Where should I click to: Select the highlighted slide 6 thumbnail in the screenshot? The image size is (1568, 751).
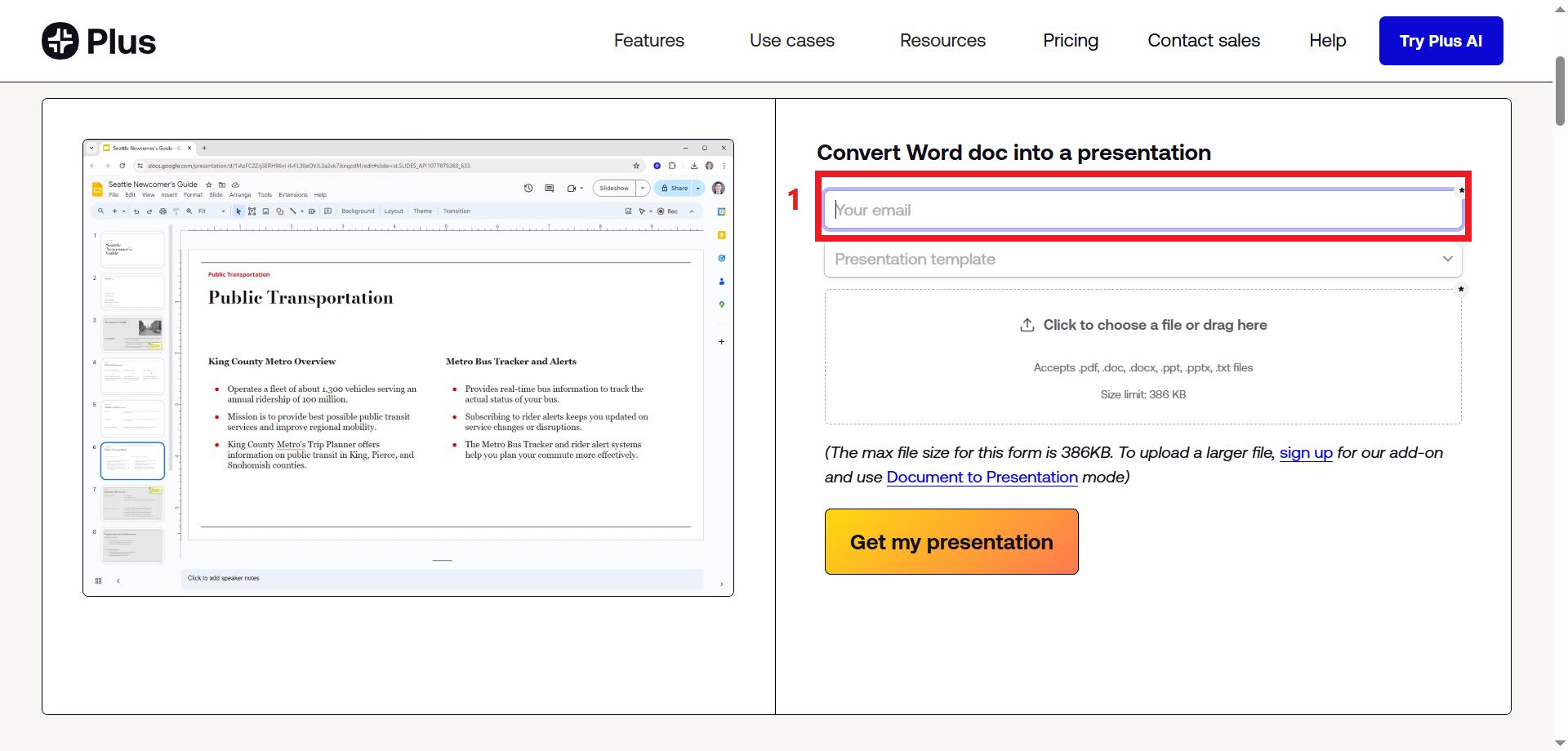coord(132,461)
